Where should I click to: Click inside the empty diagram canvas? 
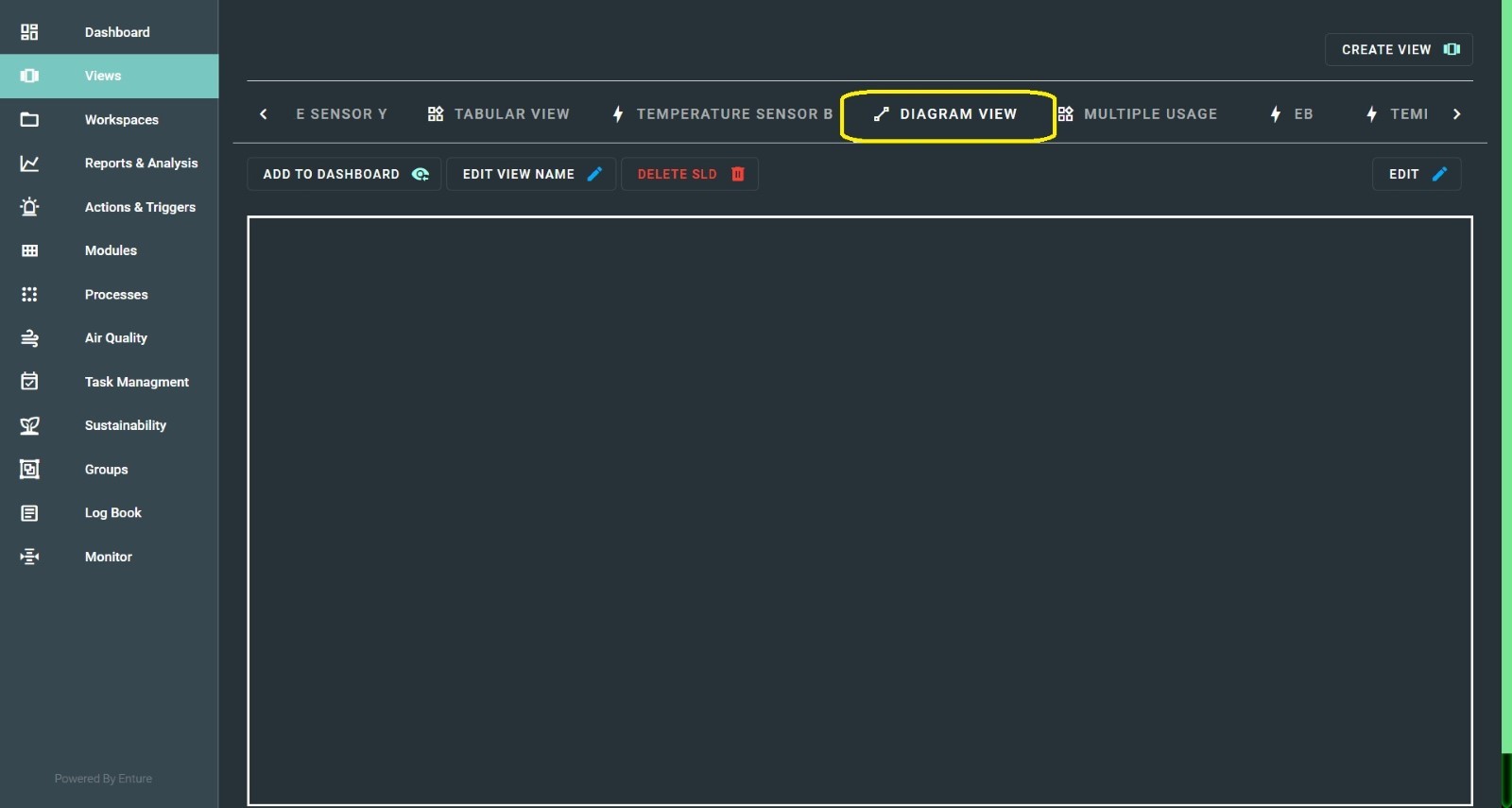tap(859, 510)
